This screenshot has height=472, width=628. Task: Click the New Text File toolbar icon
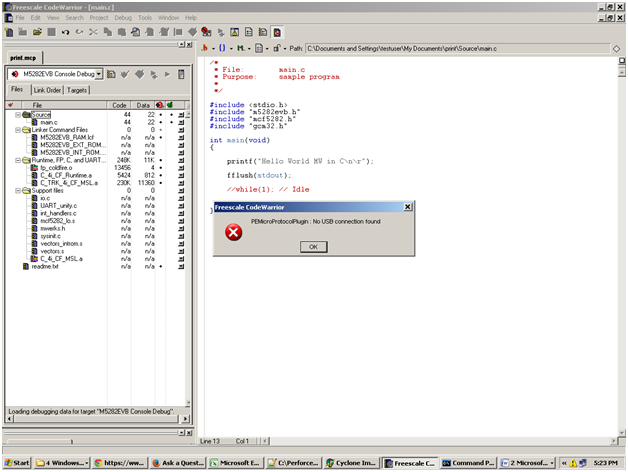[9, 32]
